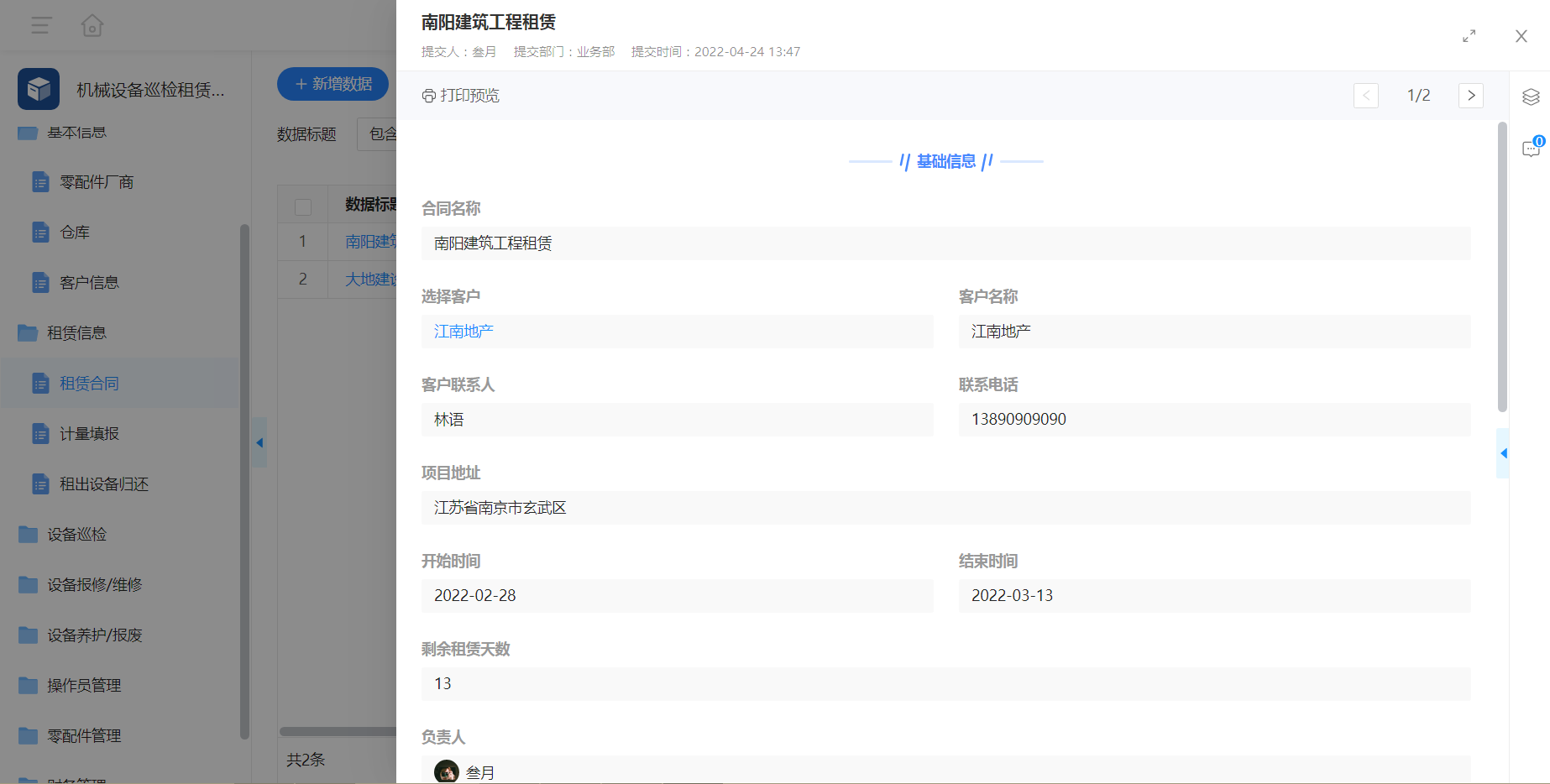Click the 打印预览 printer icon
1550x784 pixels.
click(428, 96)
